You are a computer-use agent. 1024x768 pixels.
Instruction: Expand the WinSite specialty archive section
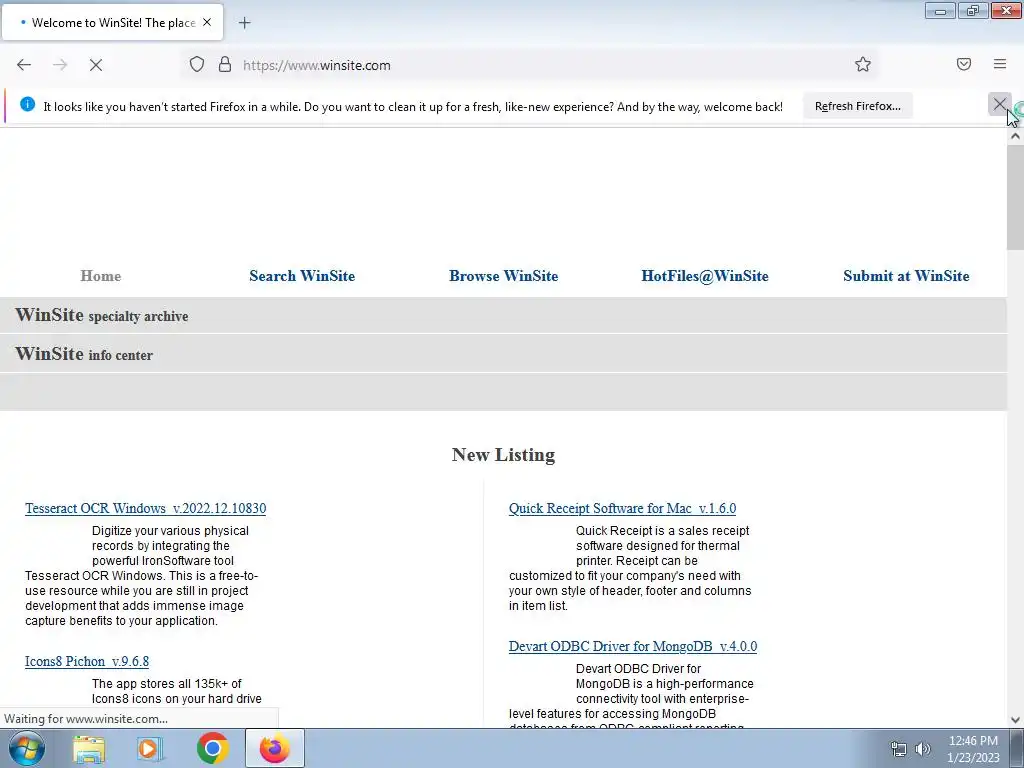(x=503, y=315)
